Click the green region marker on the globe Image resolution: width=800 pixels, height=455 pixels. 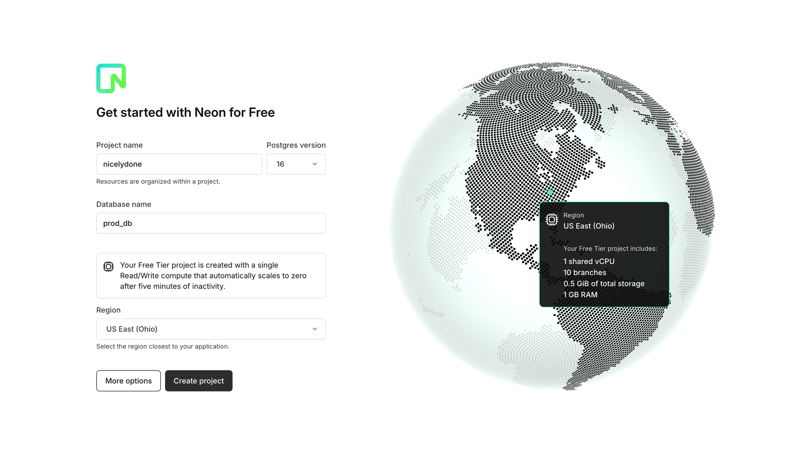[550, 192]
